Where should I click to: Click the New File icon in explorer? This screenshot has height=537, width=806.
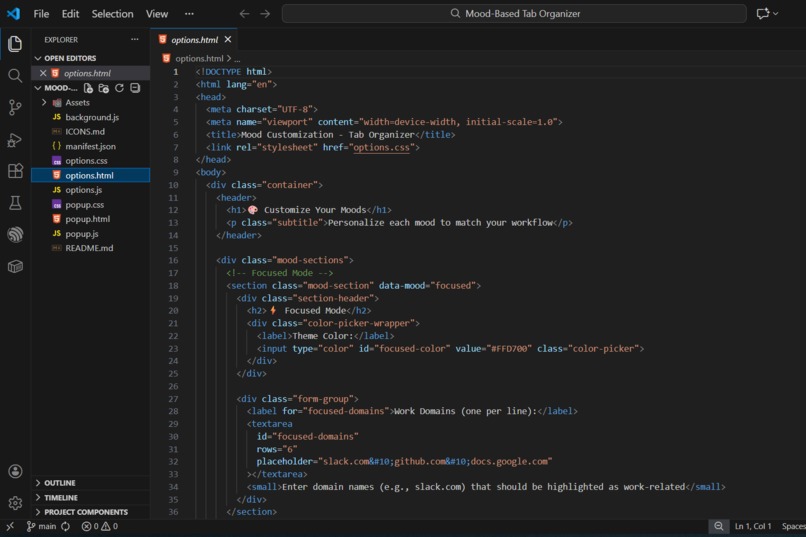88,88
